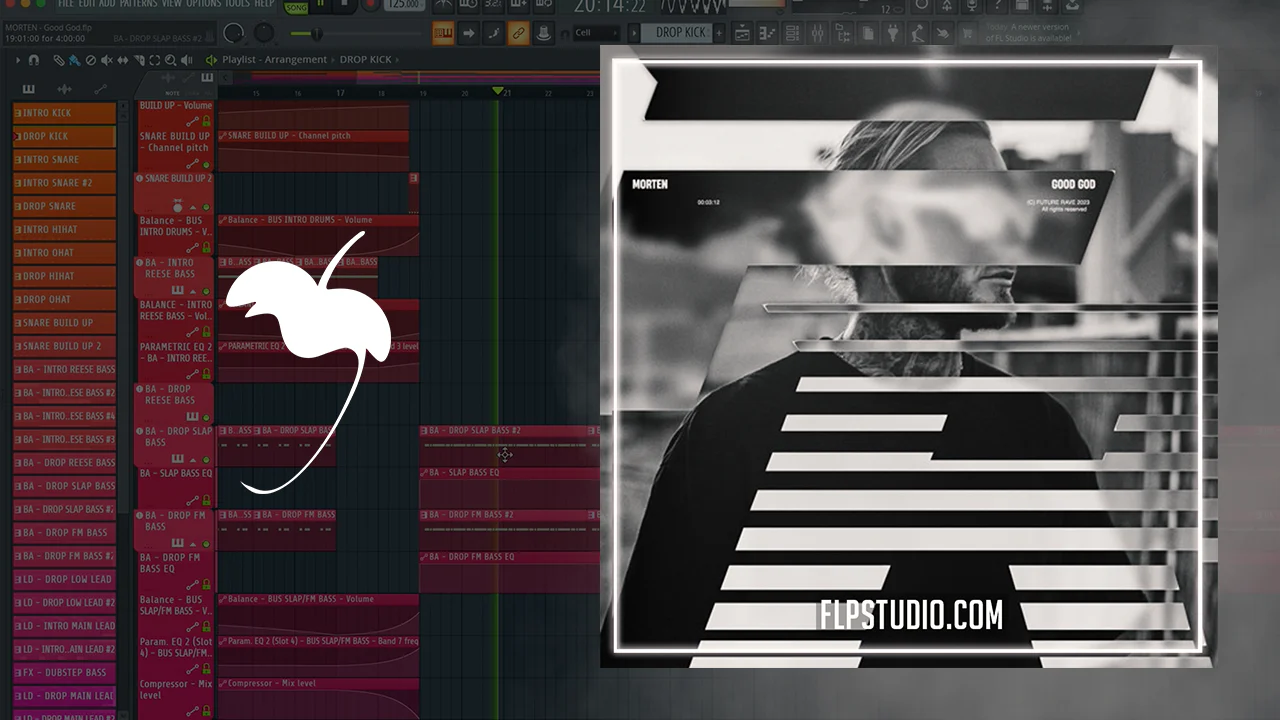Screen dimensions: 1280x720
Task: Toggle typing keyboard to piano button
Action: (x=443, y=33)
